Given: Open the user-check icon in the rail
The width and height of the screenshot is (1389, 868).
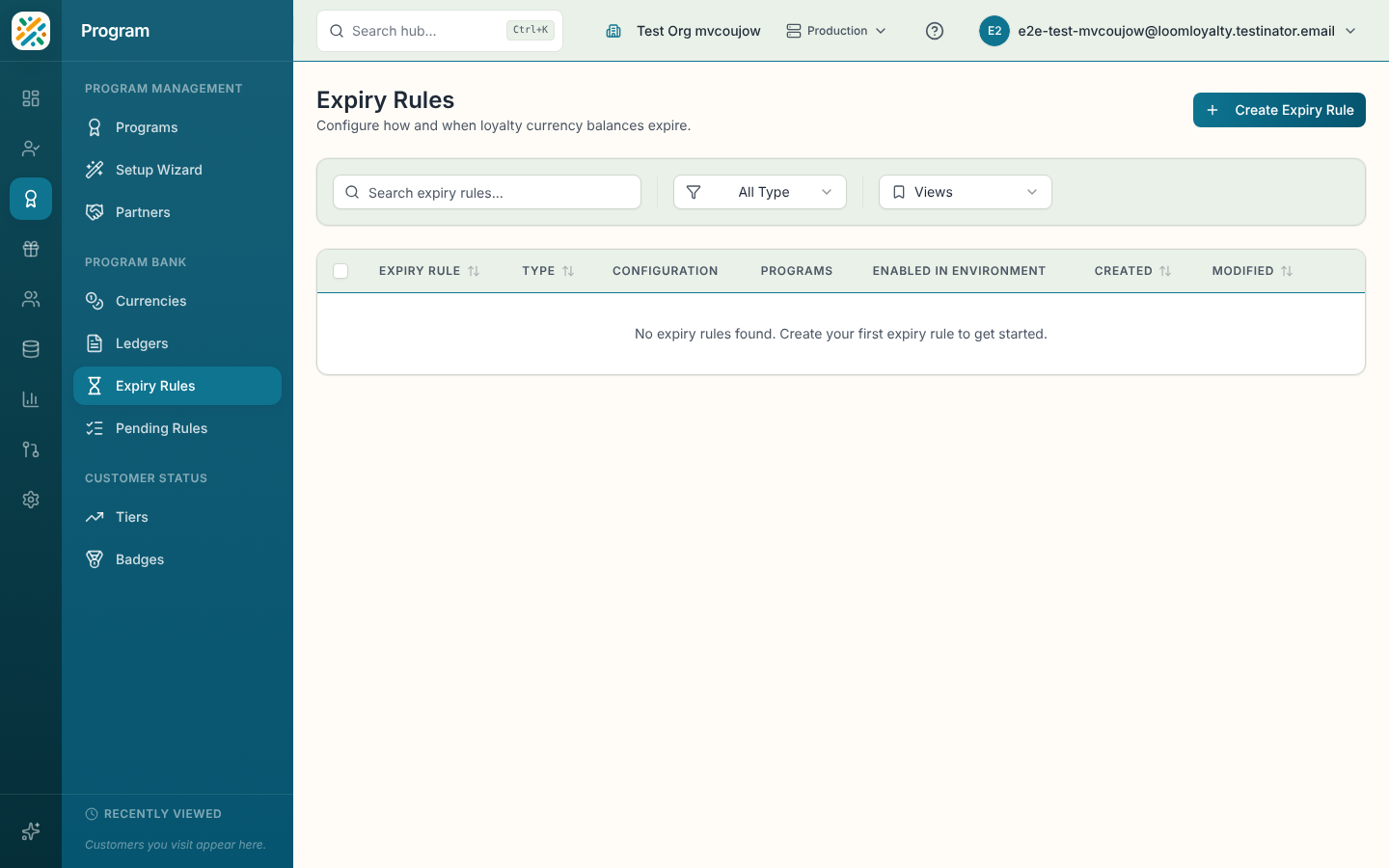Looking at the screenshot, I should point(31,149).
